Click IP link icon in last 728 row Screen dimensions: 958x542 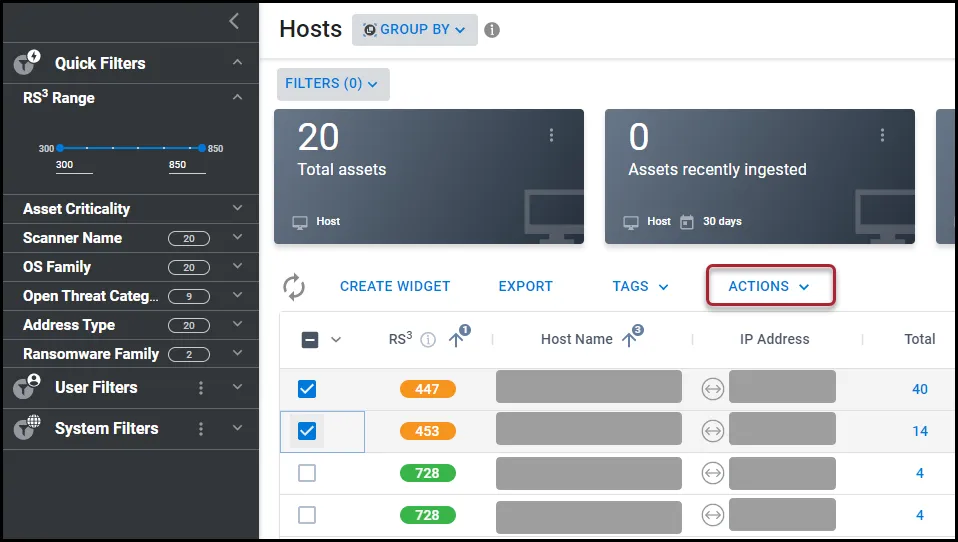point(712,515)
